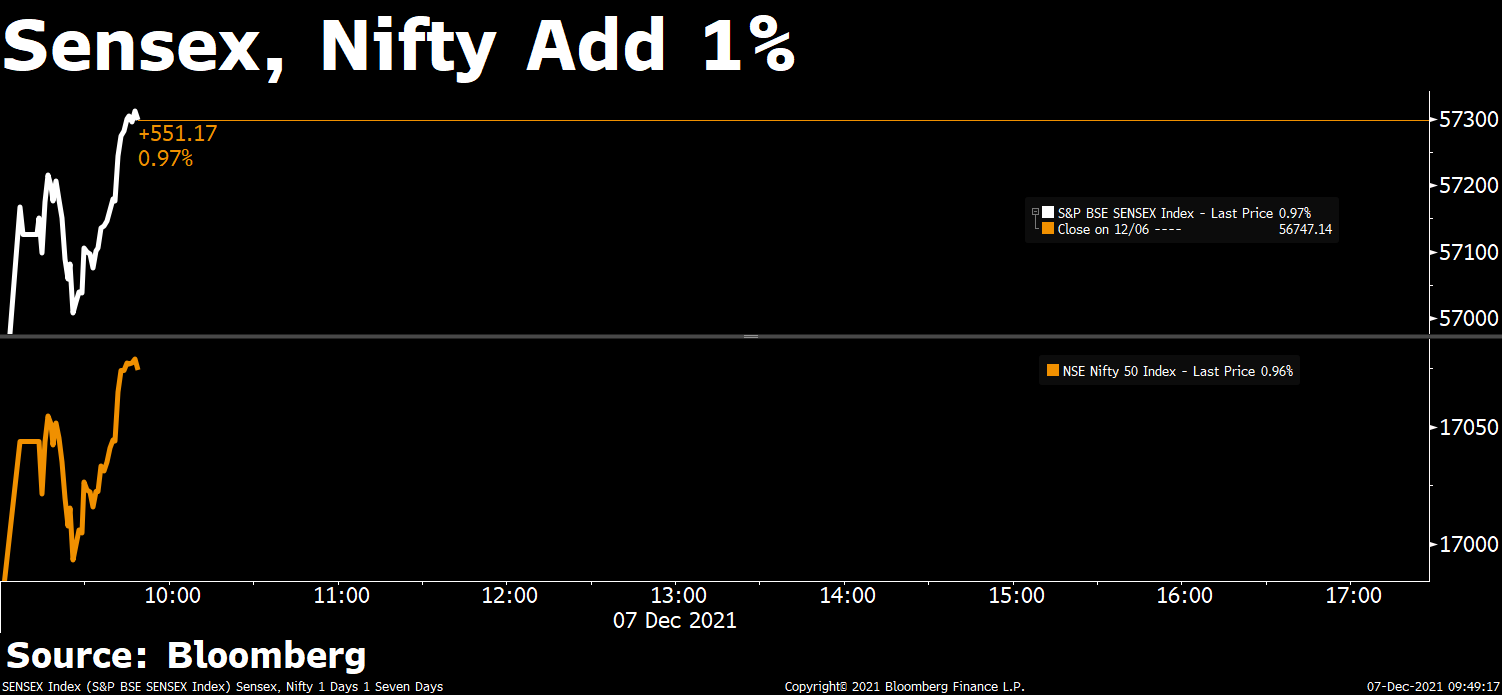Collapse the SENSEX legend tree expander
Image resolution: width=1502 pixels, height=695 pixels.
coord(1035,213)
